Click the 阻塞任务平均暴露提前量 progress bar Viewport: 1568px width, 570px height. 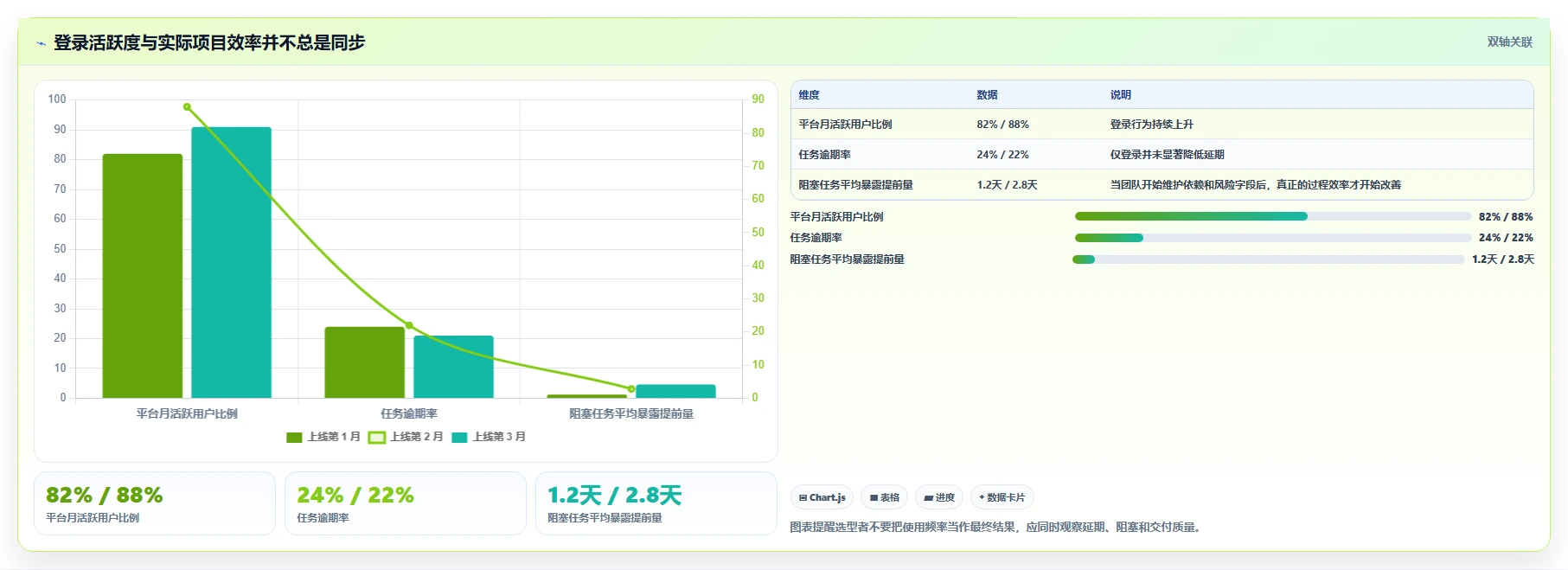[1268, 259]
